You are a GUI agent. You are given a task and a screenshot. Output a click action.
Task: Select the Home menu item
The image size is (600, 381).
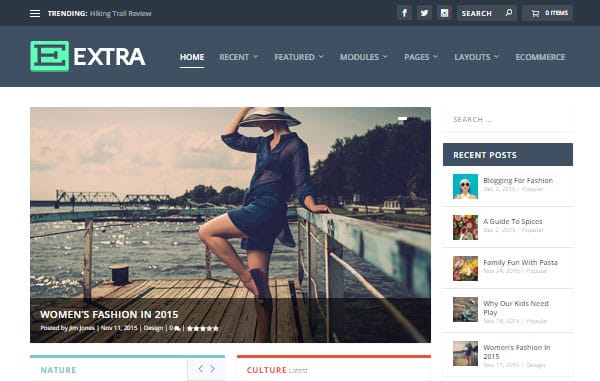pos(192,57)
